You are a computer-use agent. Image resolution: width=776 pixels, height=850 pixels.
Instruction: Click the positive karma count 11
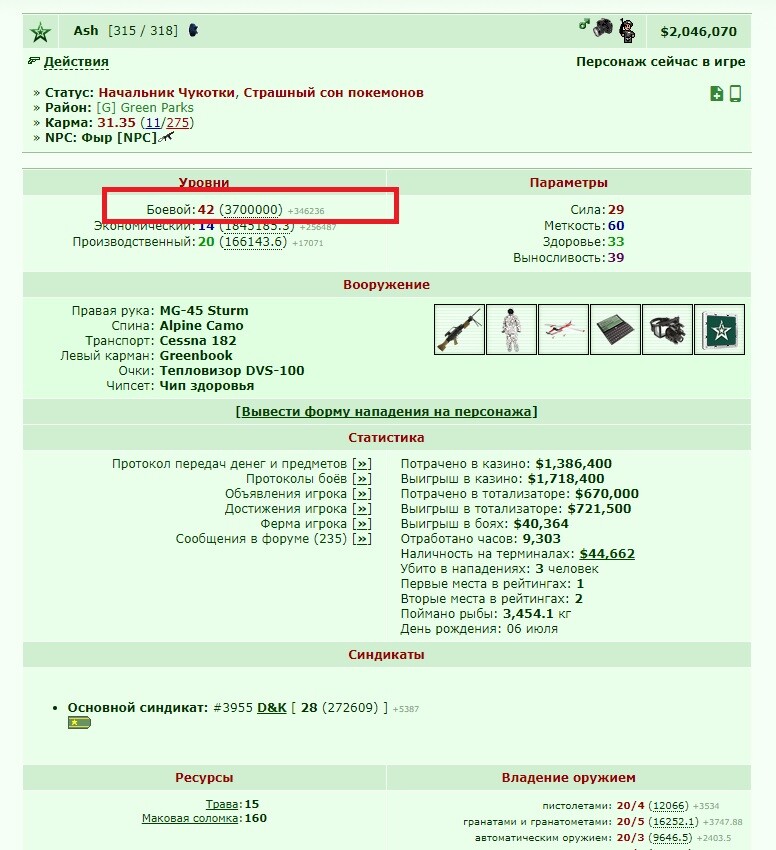coord(153,123)
